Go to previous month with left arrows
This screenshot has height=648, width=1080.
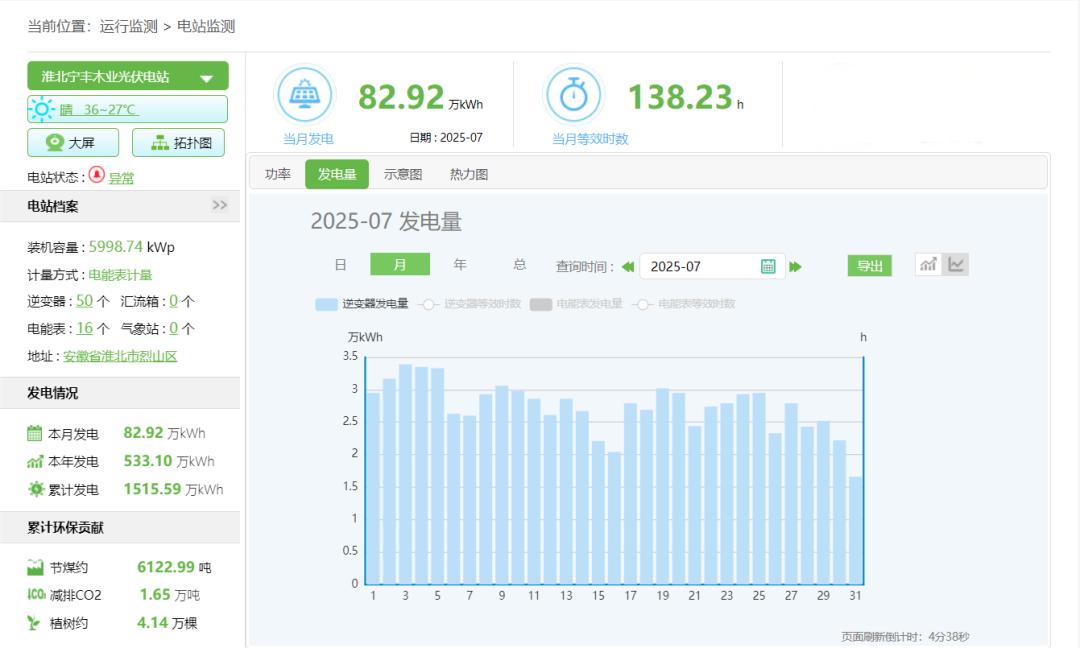click(x=628, y=266)
